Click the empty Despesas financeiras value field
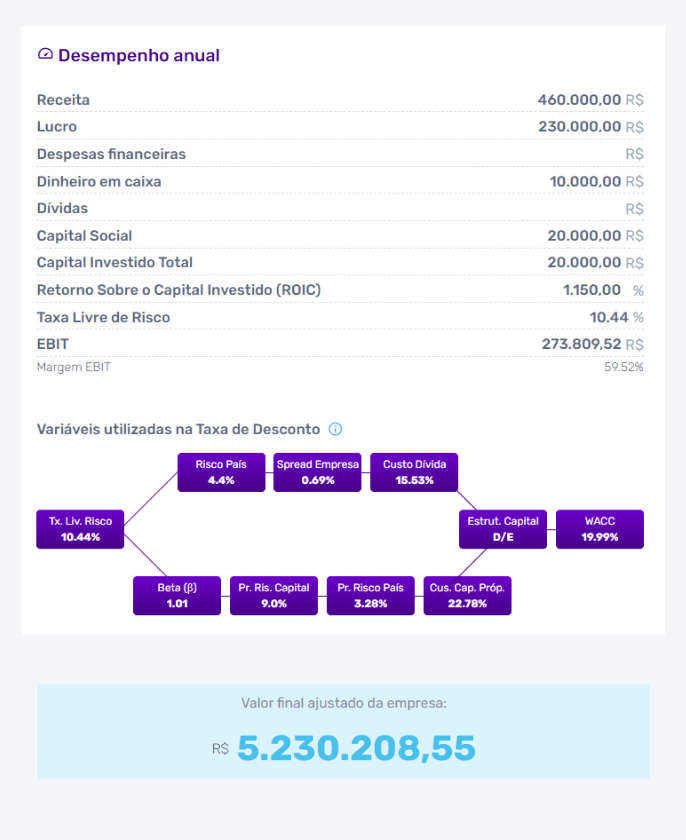 click(568, 154)
